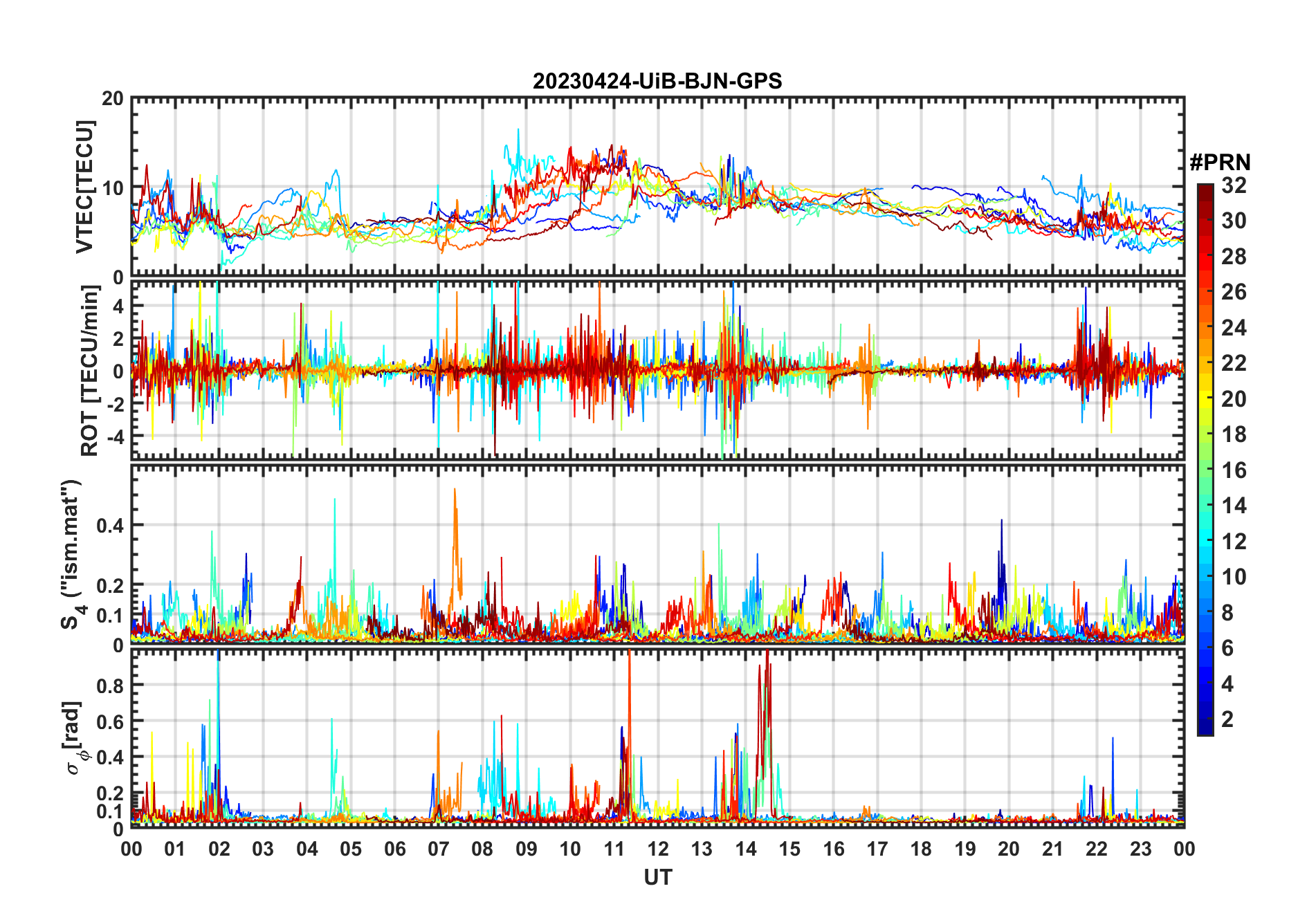Select colorbar tick label 6
This screenshot has height=920, width=1316.
click(1227, 648)
